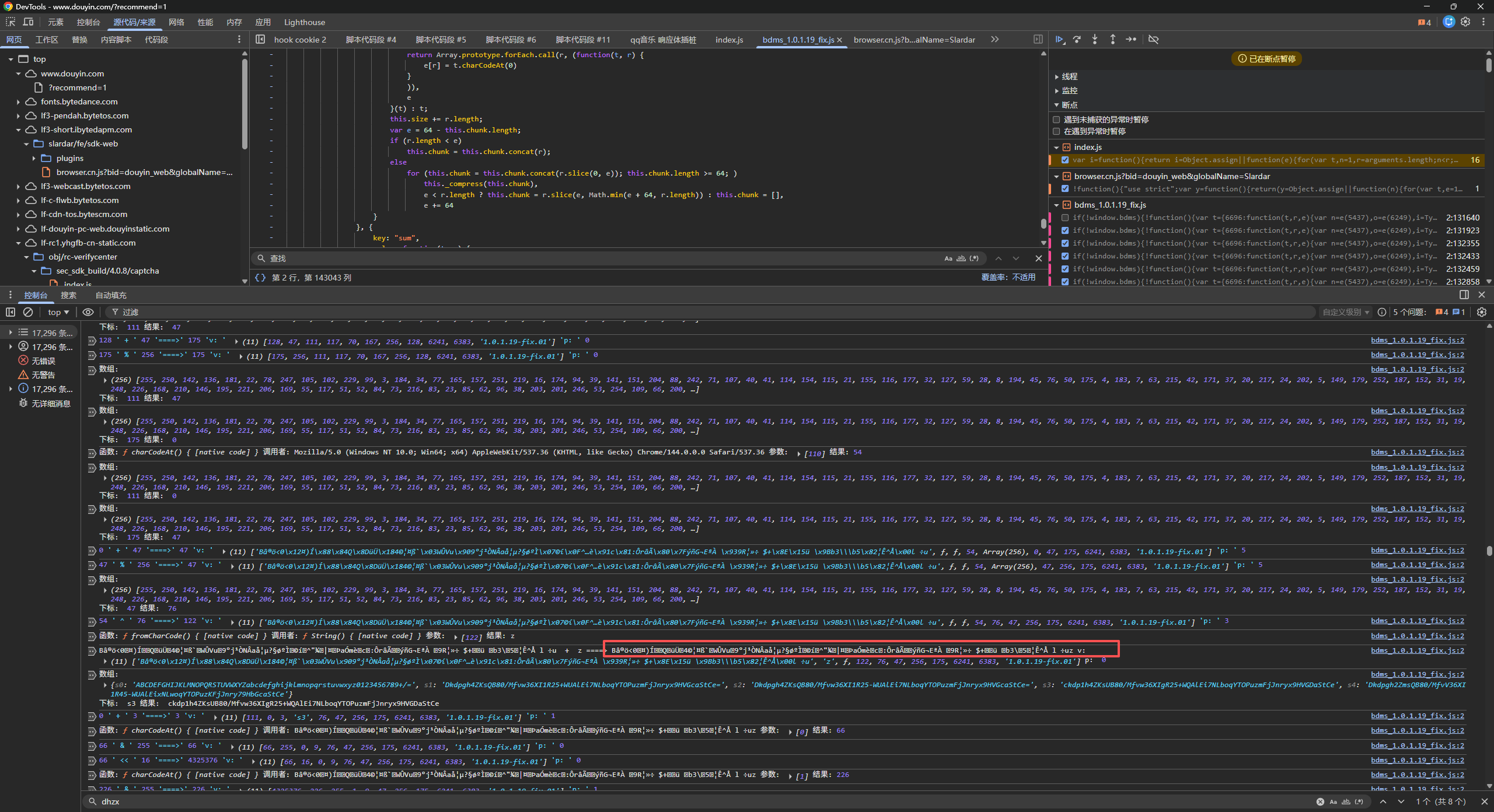
Task: Open first bdms_1.0.1.19_fix.js:2 source link
Action: coord(1417,341)
